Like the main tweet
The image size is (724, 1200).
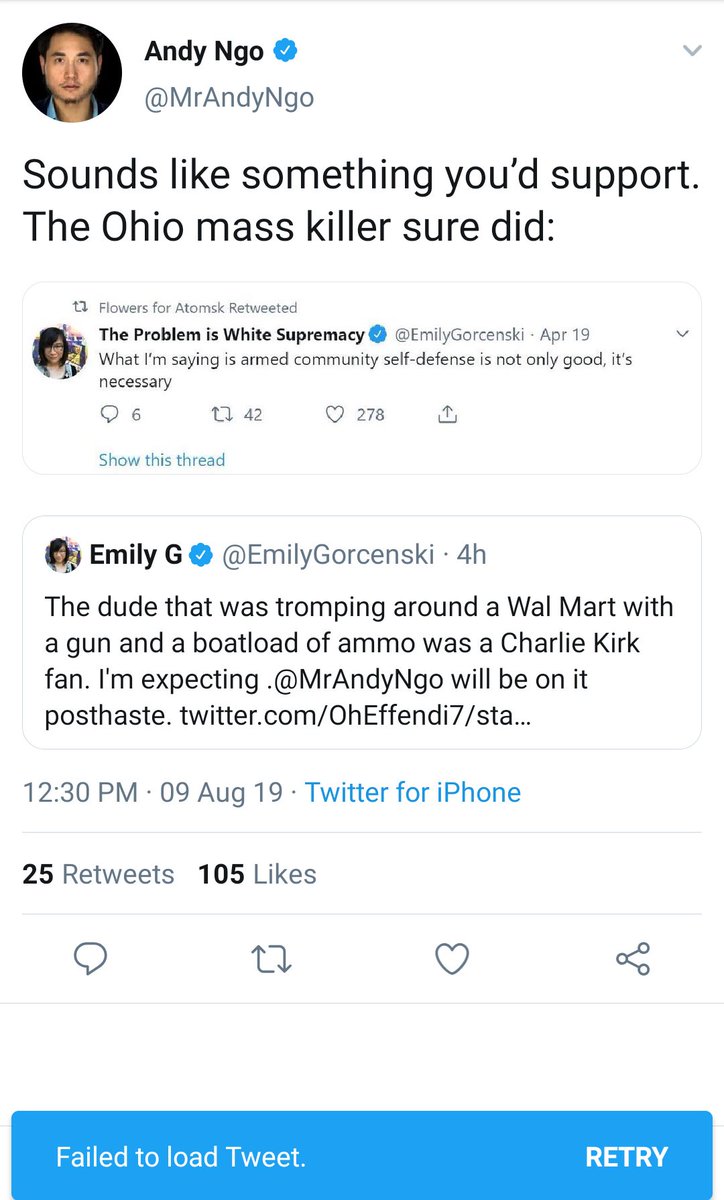tap(452, 960)
